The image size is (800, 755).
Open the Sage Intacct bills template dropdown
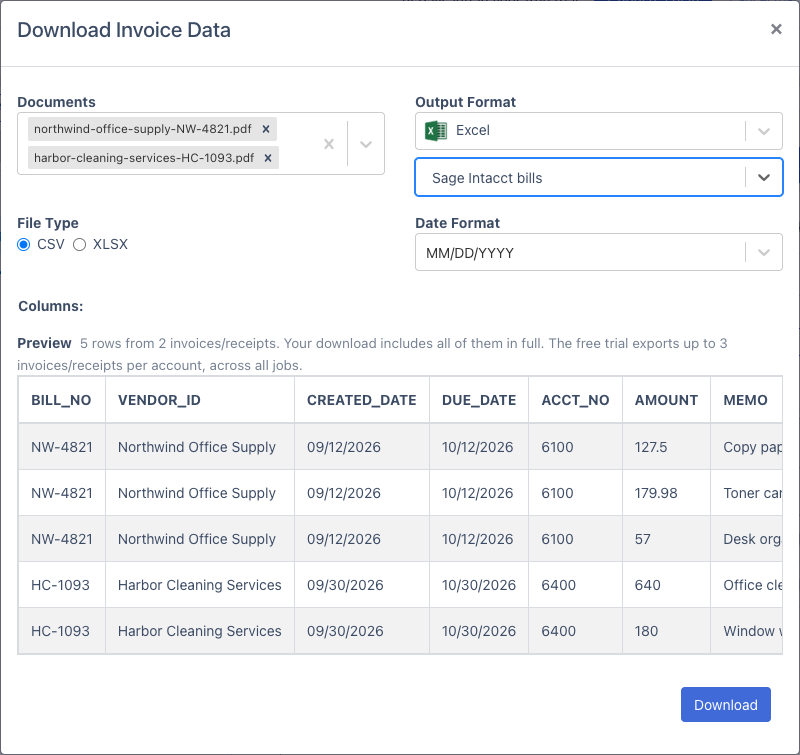pyautogui.click(x=763, y=178)
